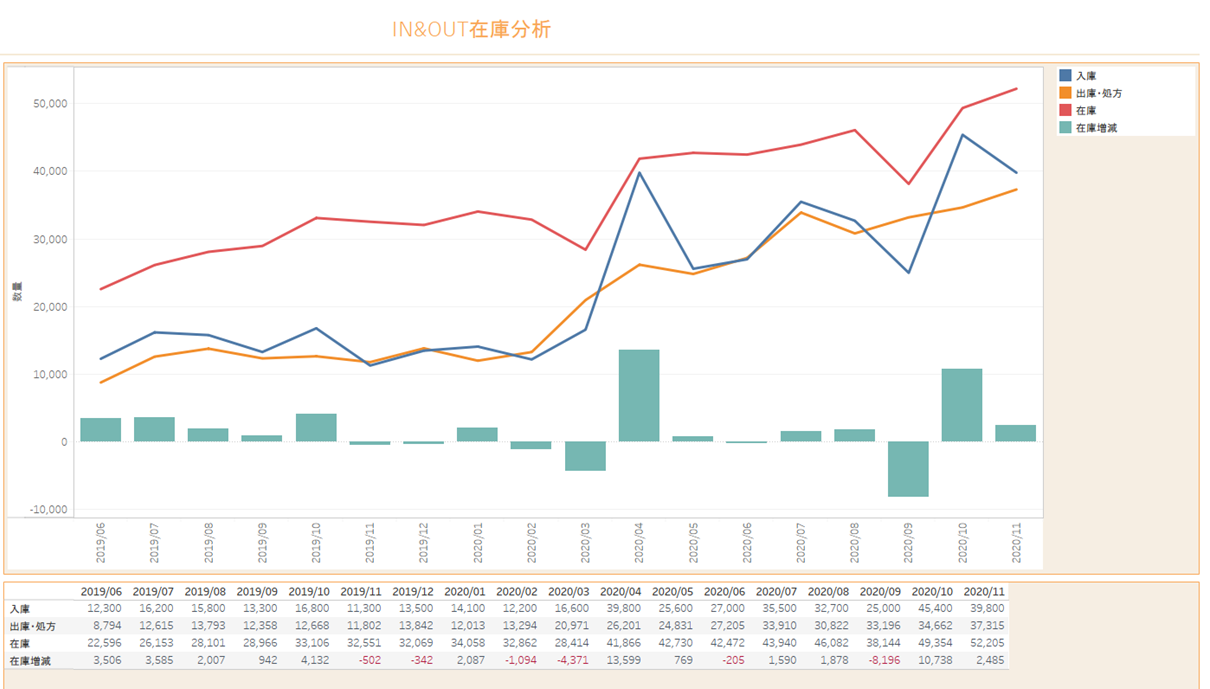The height and width of the screenshot is (689, 1210).
Task: Click the 2020/03 negative teal bar
Action: 585,456
